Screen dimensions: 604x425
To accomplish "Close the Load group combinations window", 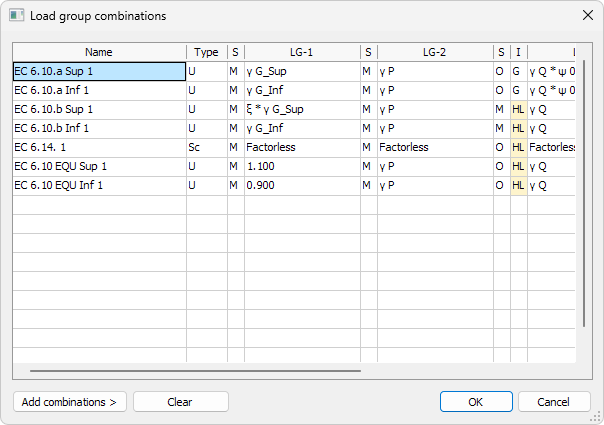I will [588, 15].
